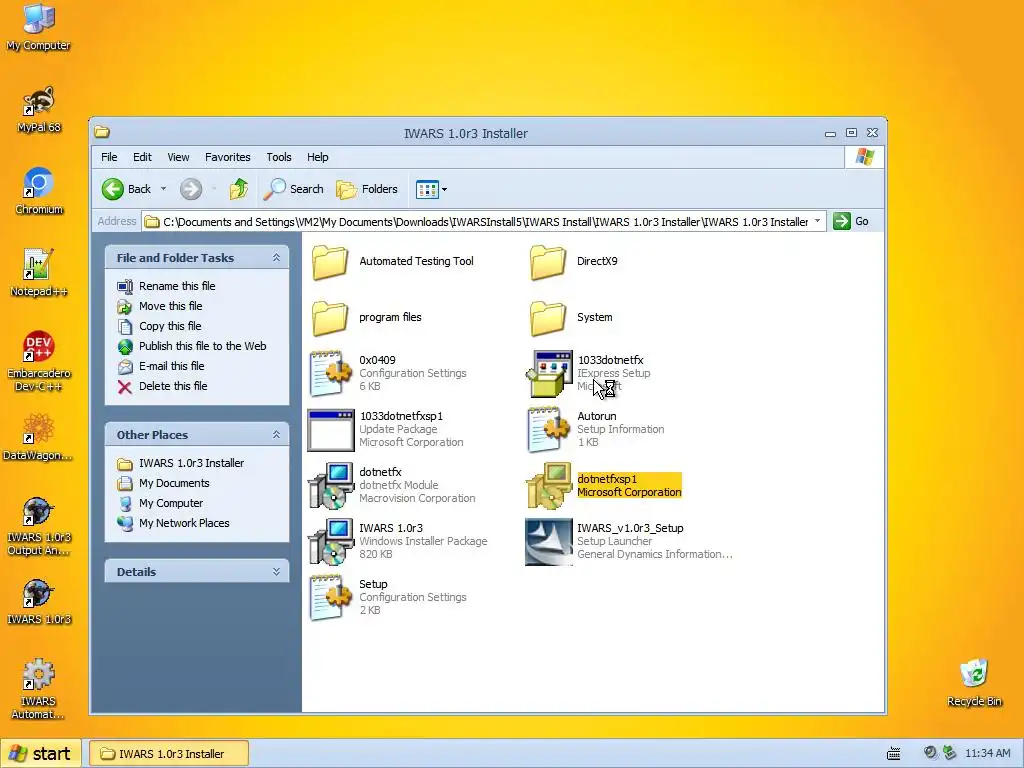Screen dimensions: 1024x768
Task: Open the Help menu
Action: click(317, 157)
